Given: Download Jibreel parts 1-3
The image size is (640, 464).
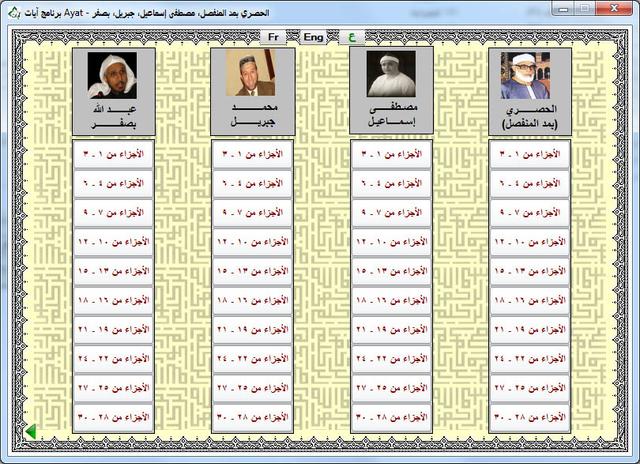Looking at the screenshot, I should coord(253,154).
